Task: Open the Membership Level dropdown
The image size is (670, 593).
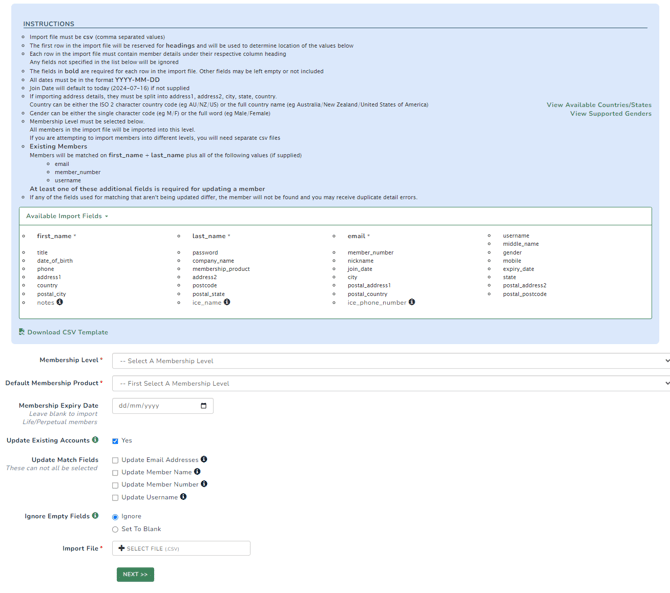Action: pyautogui.click(x=390, y=361)
